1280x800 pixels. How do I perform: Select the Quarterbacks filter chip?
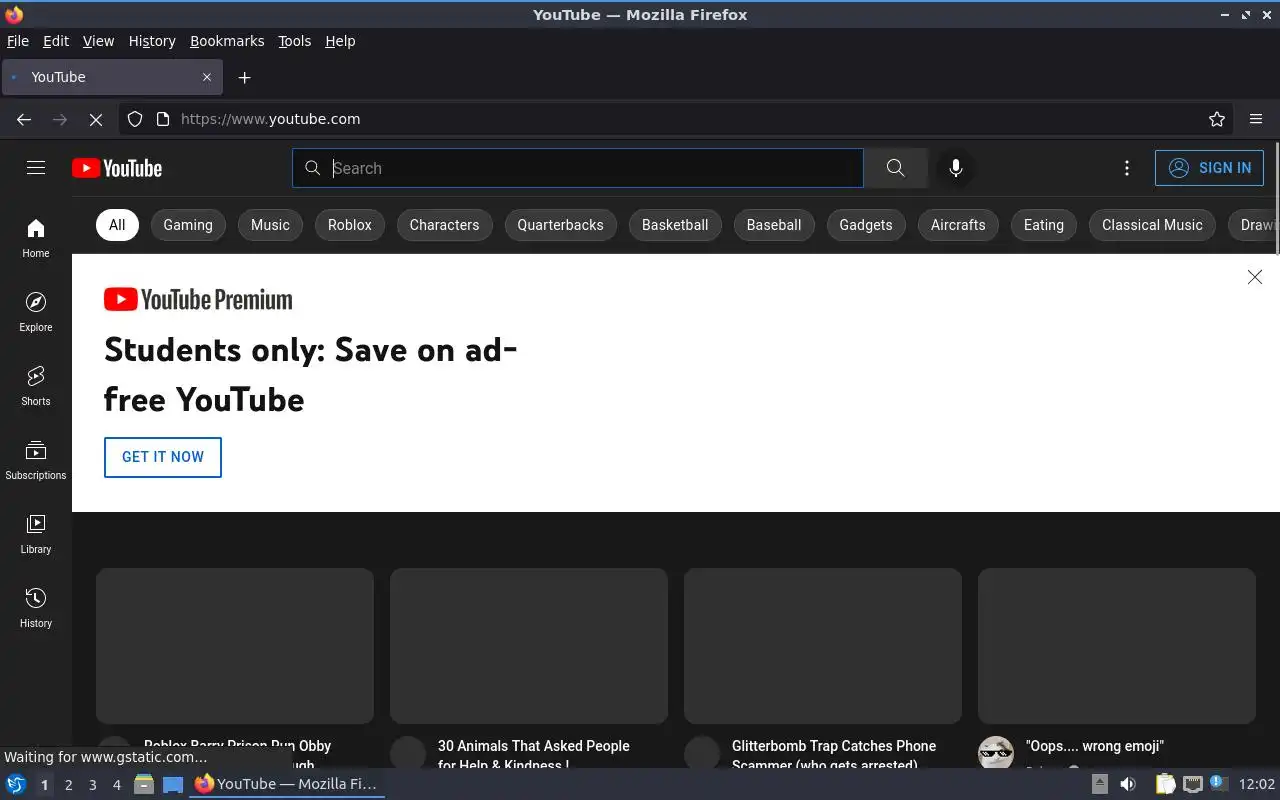pos(560,225)
